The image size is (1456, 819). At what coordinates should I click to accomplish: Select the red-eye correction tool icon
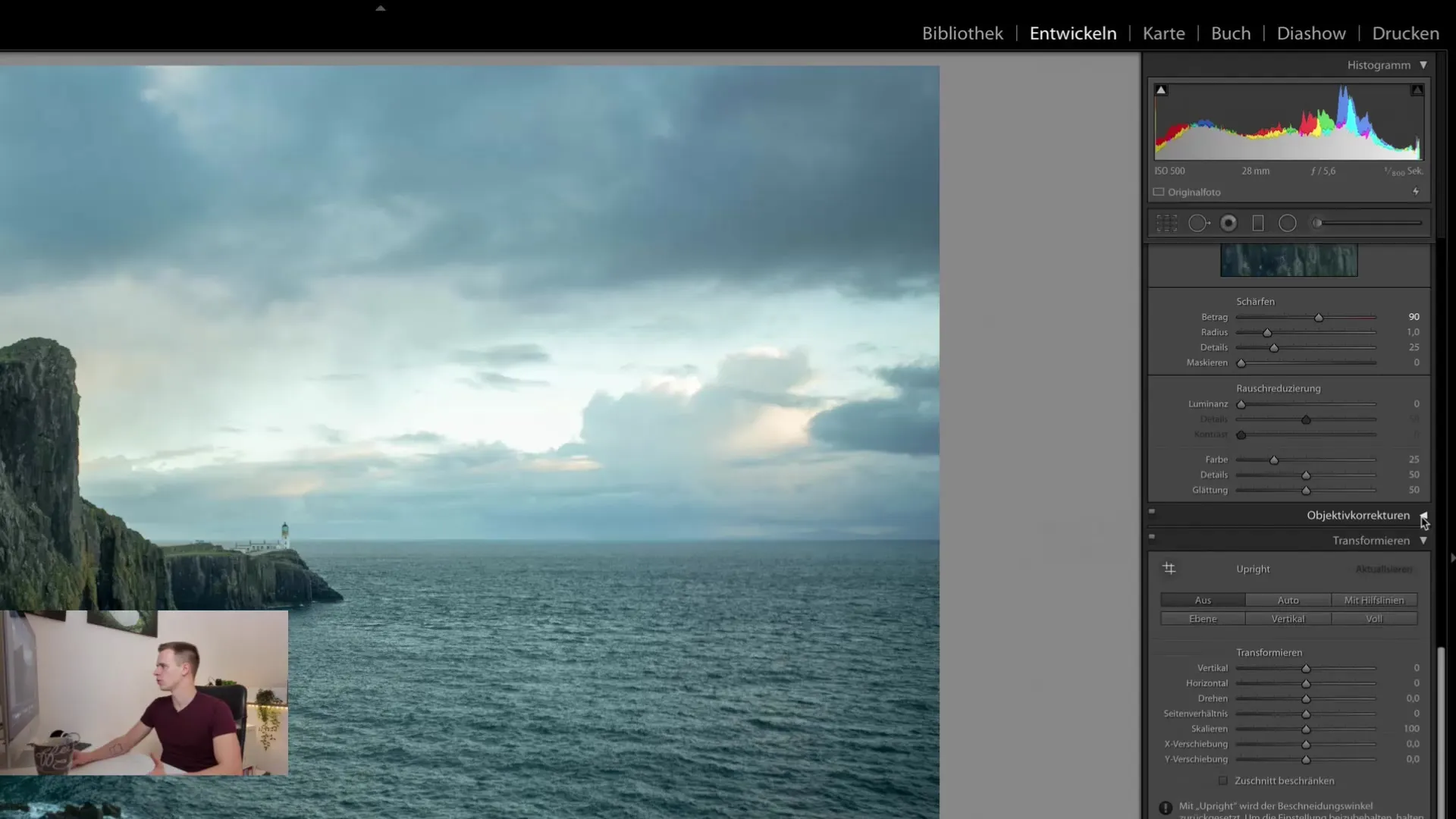1228,222
